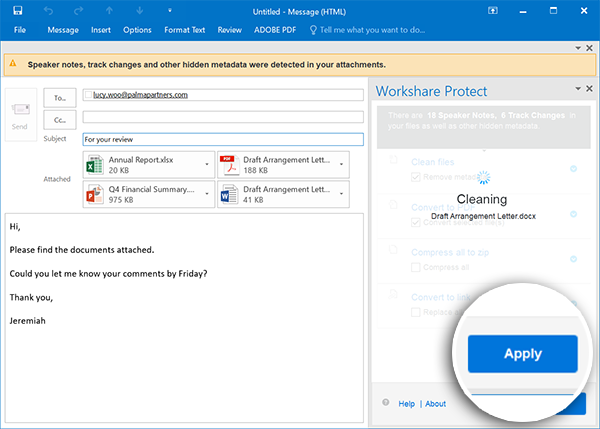Close the Workshare Protect panel
This screenshot has height=429, width=600.
(x=589, y=89)
